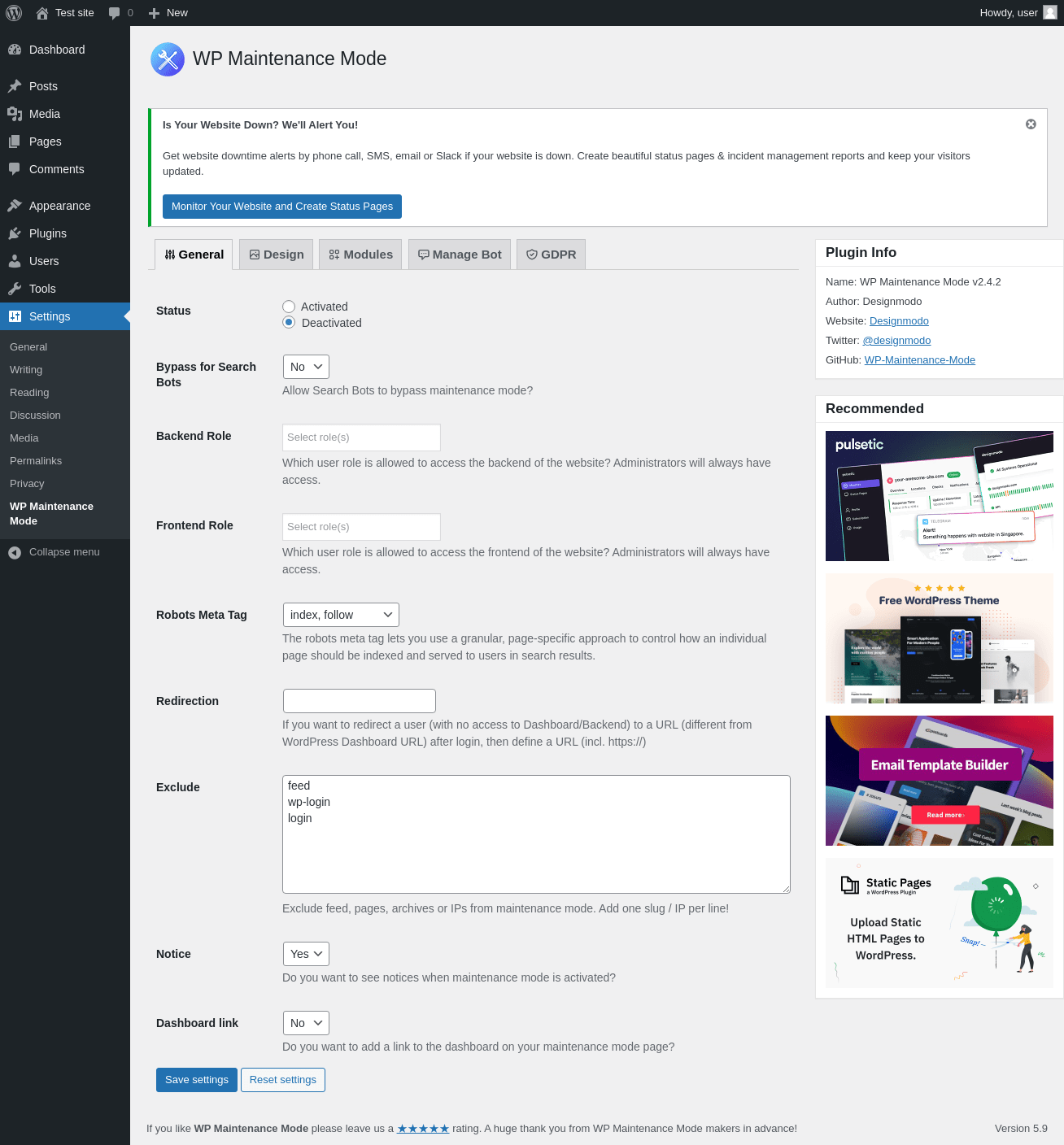Click the Posts pin icon
The width and height of the screenshot is (1064, 1145).
click(x=15, y=86)
